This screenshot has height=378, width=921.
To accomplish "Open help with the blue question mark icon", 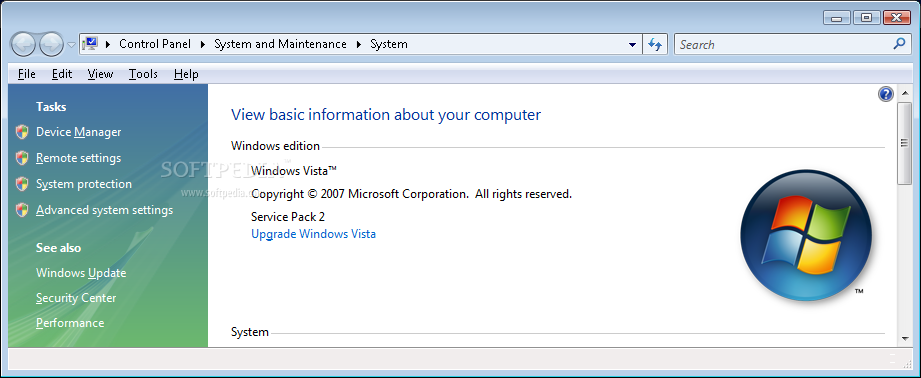I will click(x=886, y=94).
